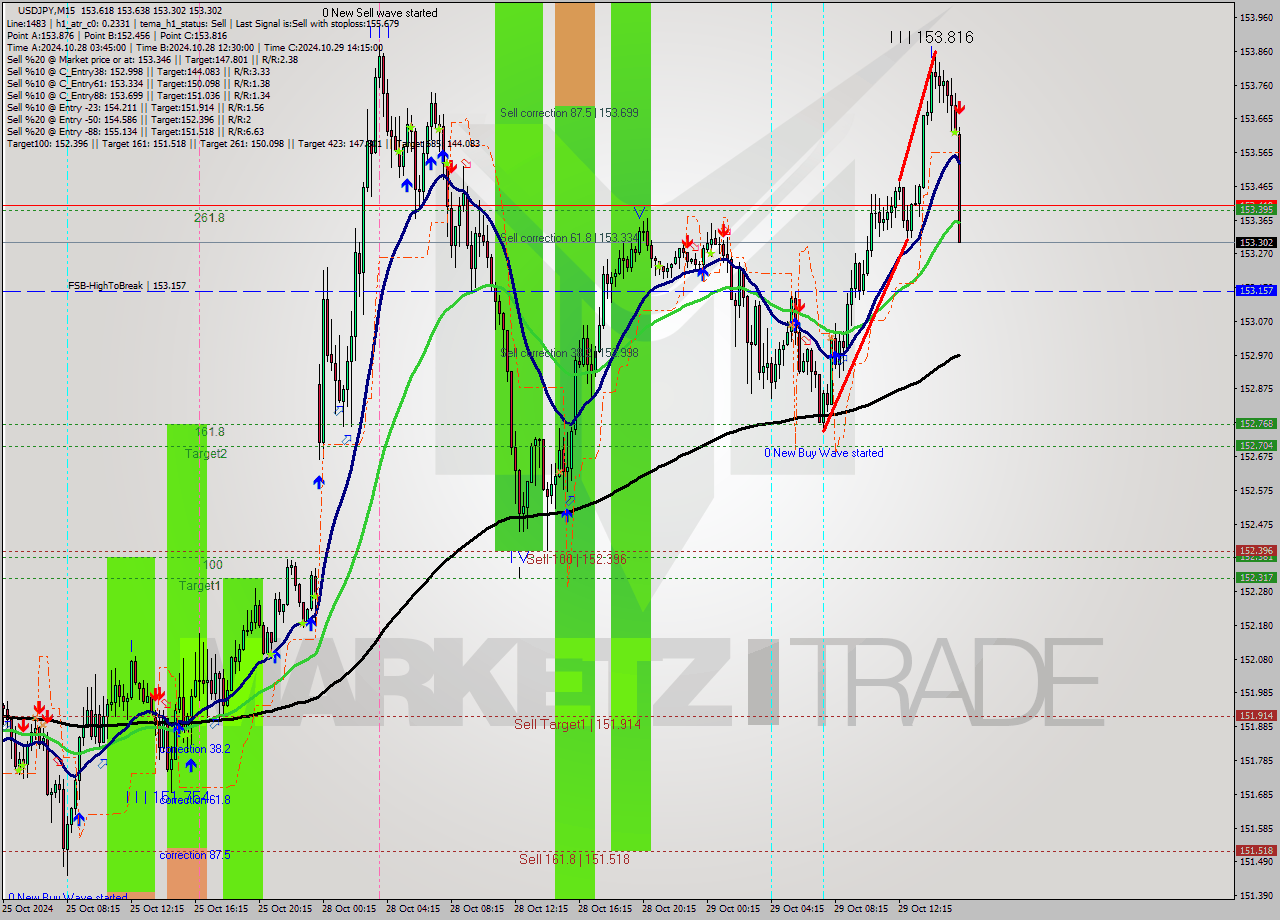Click the 'Sell Target1 | 151.914' label
This screenshot has height=920, width=1280.
click(x=577, y=724)
